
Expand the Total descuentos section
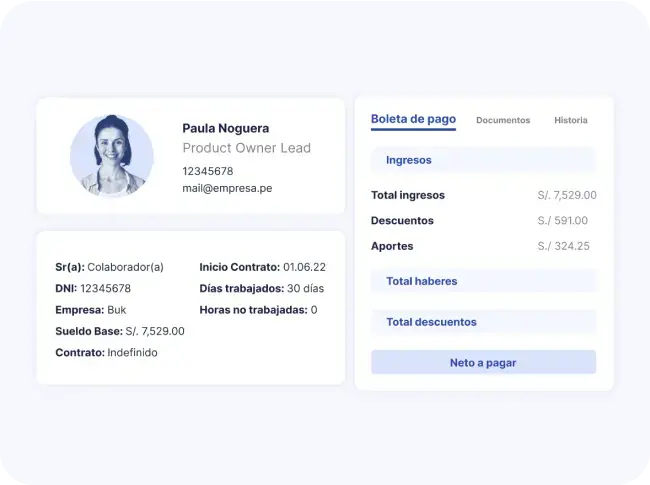[x=483, y=322]
